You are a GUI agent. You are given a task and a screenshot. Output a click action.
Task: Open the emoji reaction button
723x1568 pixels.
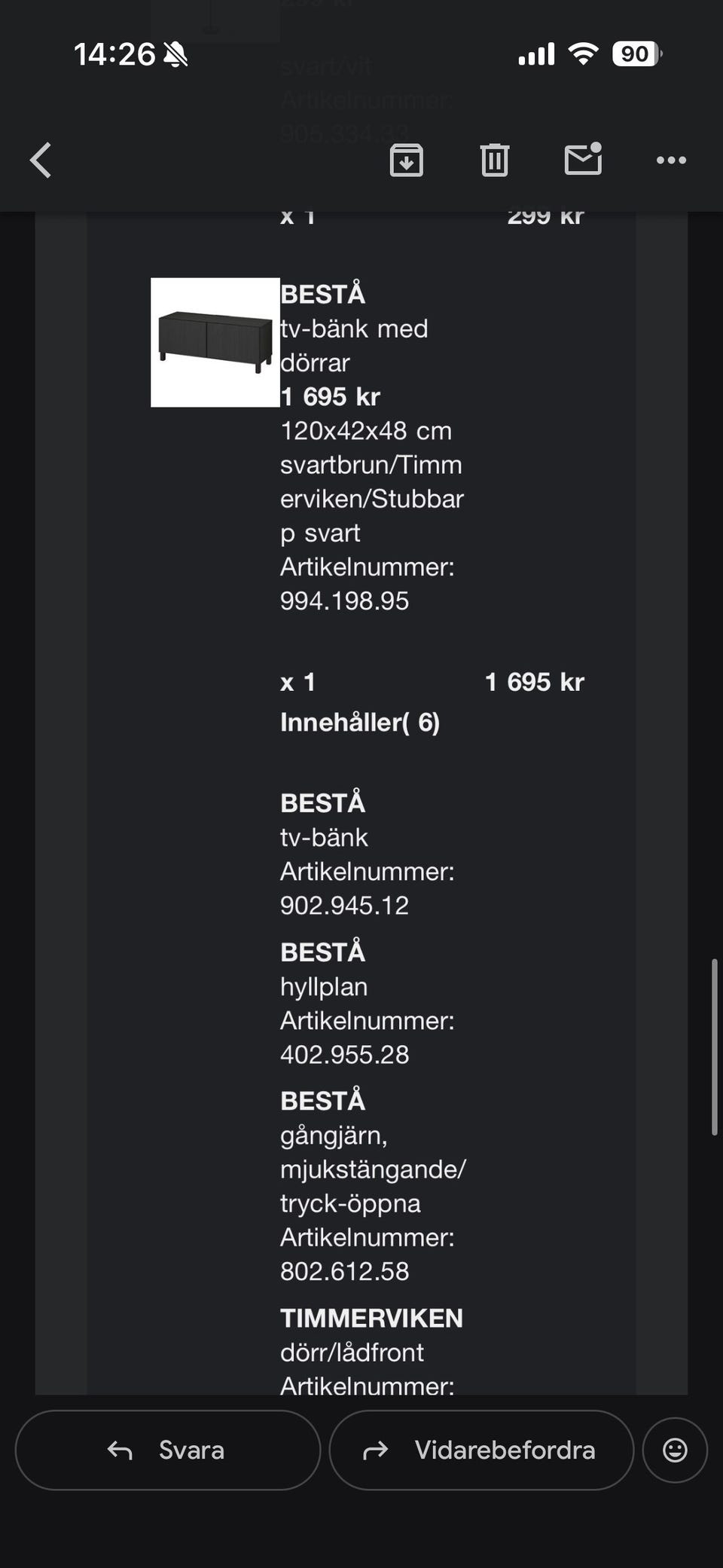pos(675,1450)
